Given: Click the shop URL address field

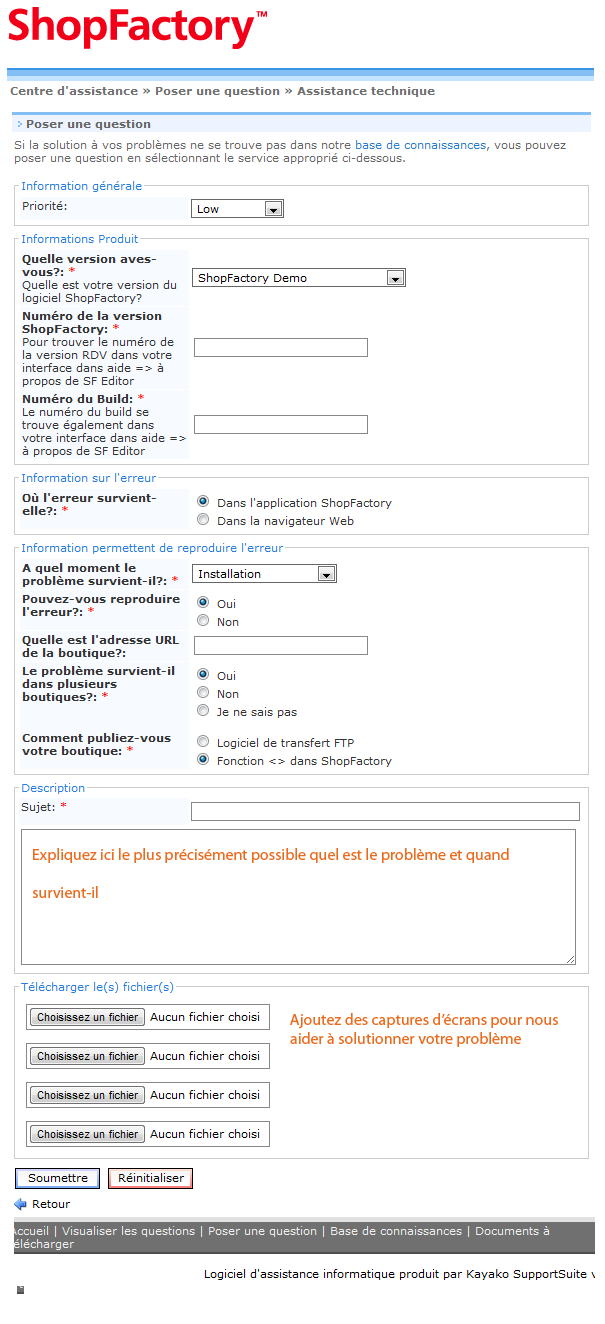Looking at the screenshot, I should [x=280, y=646].
